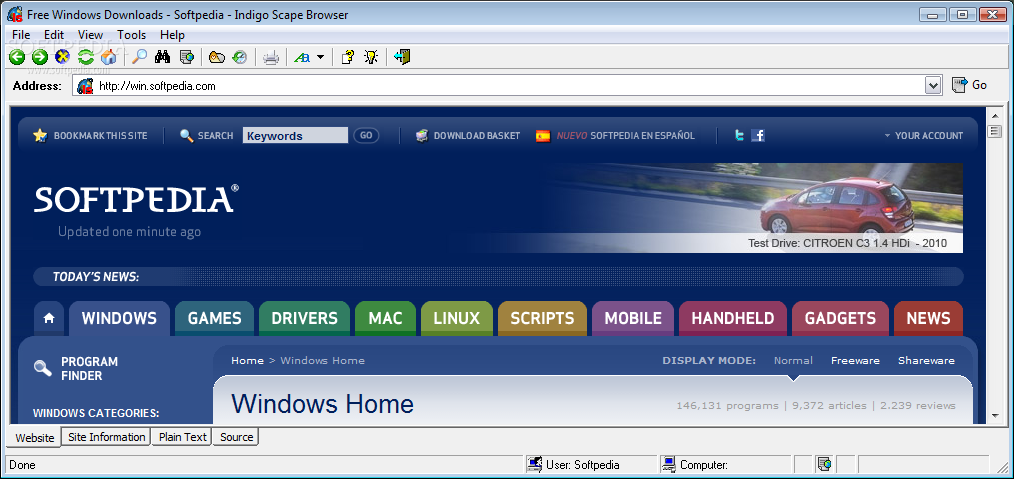The height and width of the screenshot is (479, 1014).
Task: Expand the Your Account dropdown
Action: pos(923,136)
